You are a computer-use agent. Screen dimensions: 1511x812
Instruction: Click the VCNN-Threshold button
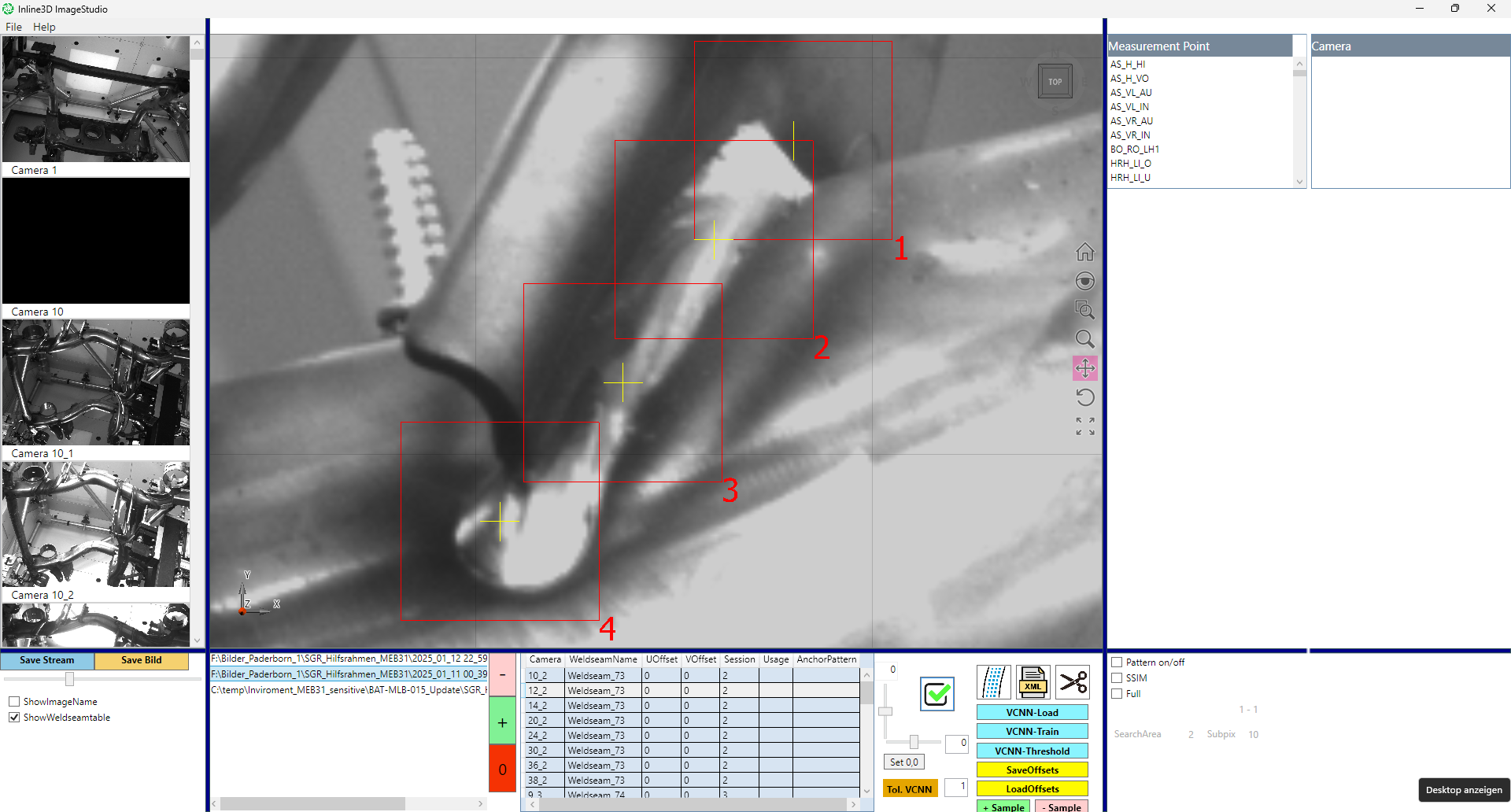(1033, 751)
